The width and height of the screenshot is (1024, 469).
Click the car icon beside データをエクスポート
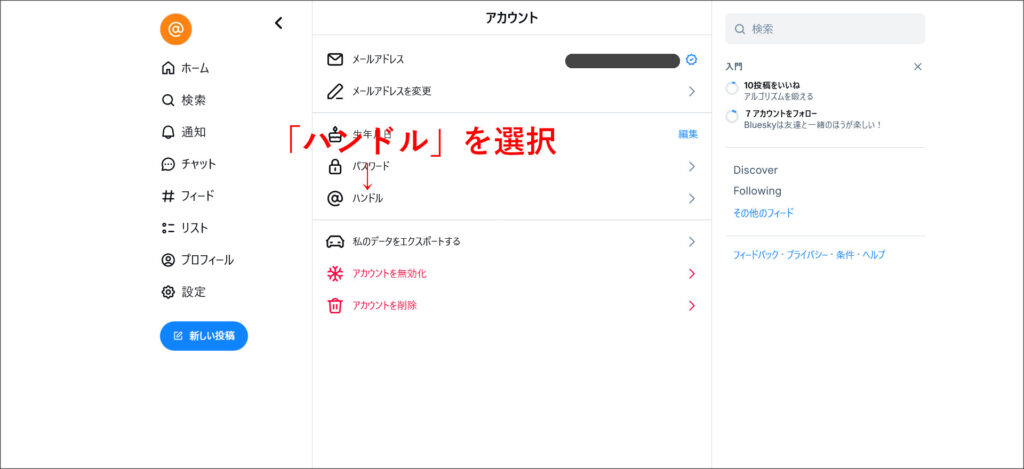point(335,242)
